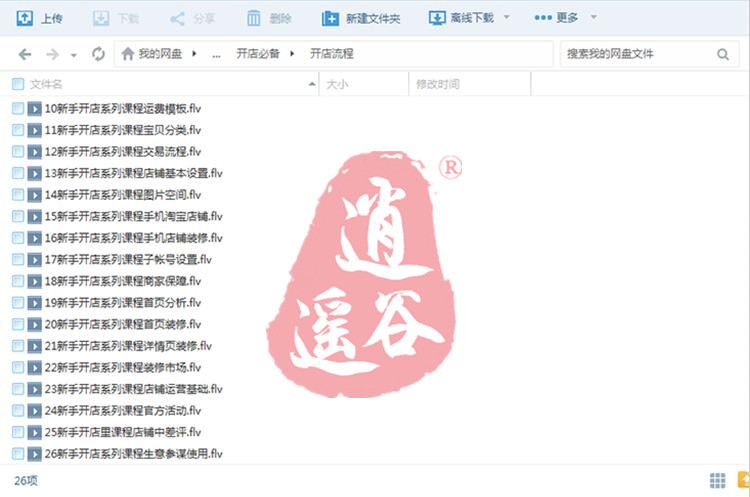
Task: Show hidden breadcrumb path ellipsis
Action: click(217, 55)
